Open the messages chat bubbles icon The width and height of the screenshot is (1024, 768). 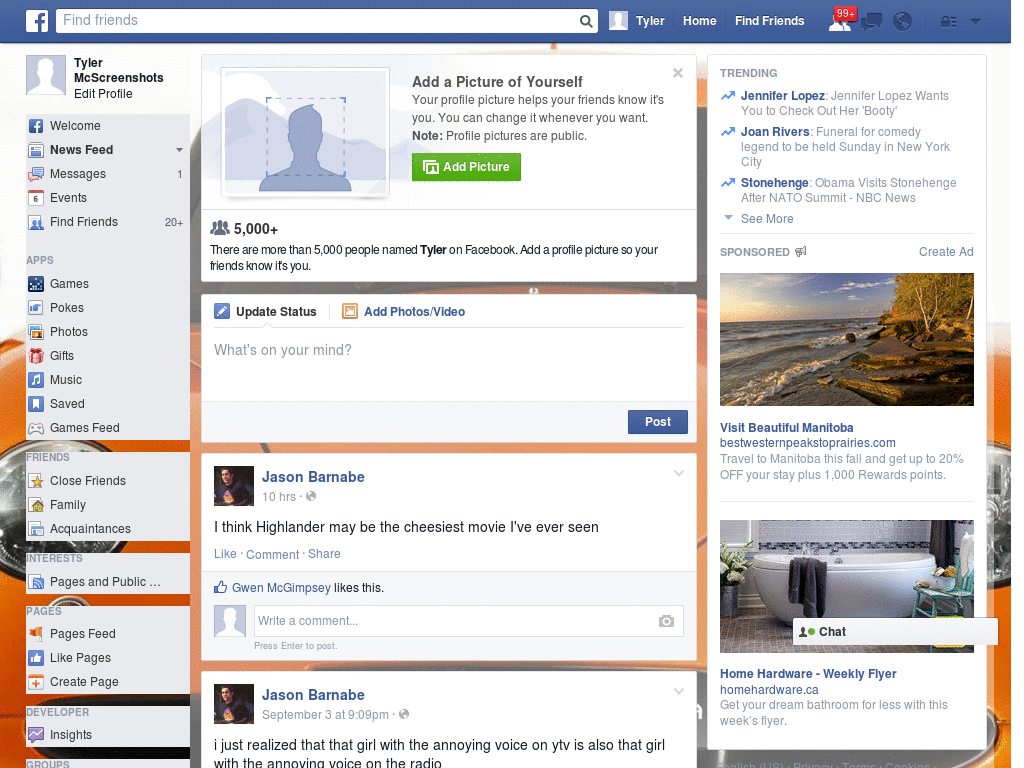(871, 22)
